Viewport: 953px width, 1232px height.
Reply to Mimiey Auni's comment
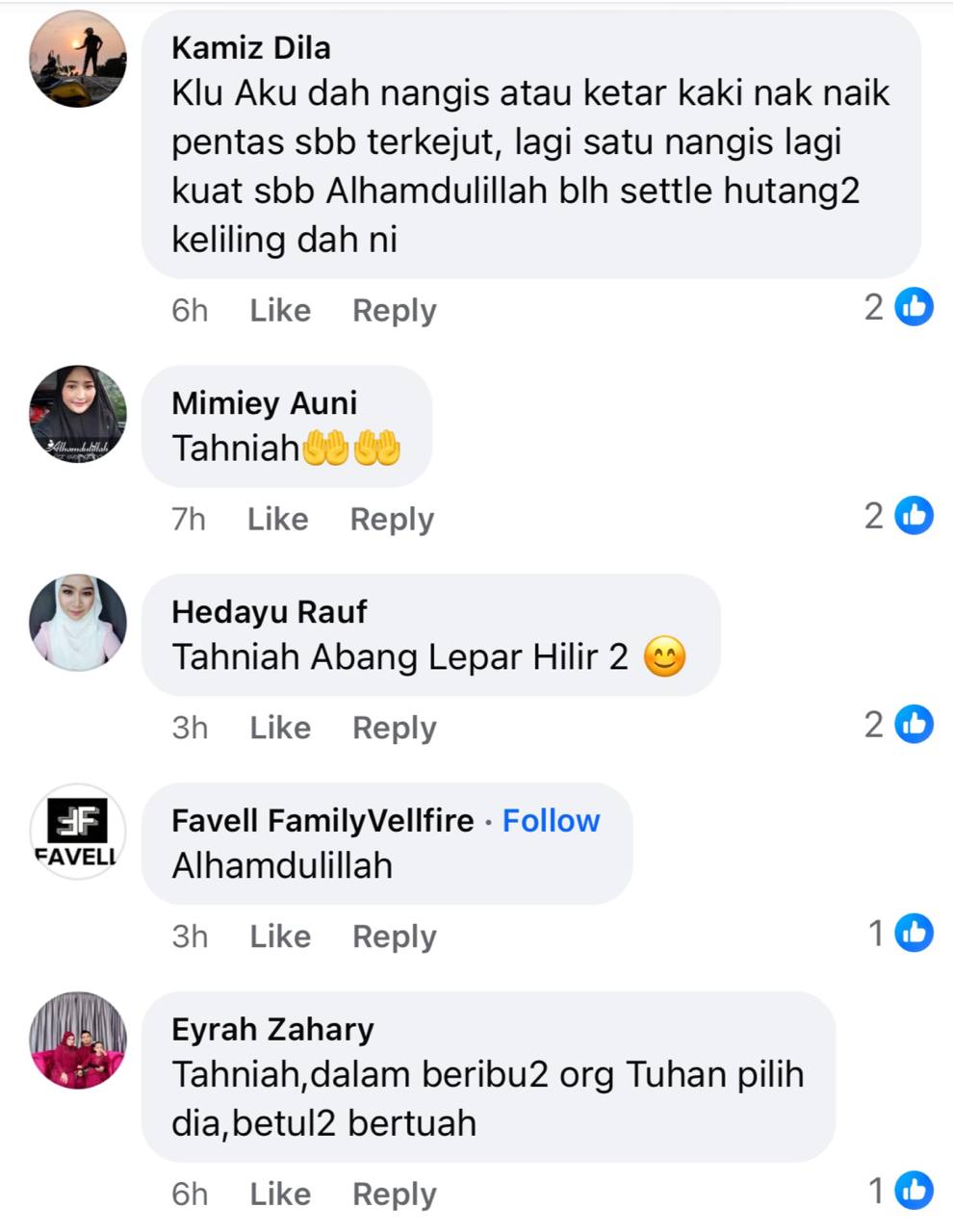pos(392,520)
